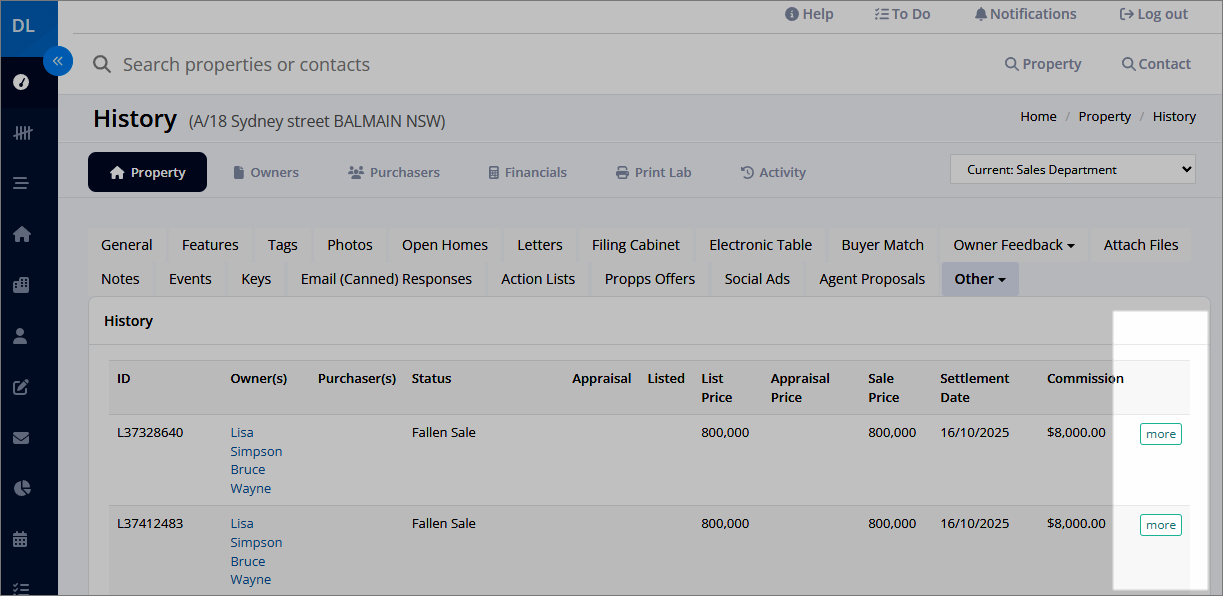Image resolution: width=1223 pixels, height=596 pixels.
Task: Open the Filing Cabinet sub-tab
Action: tap(636, 245)
